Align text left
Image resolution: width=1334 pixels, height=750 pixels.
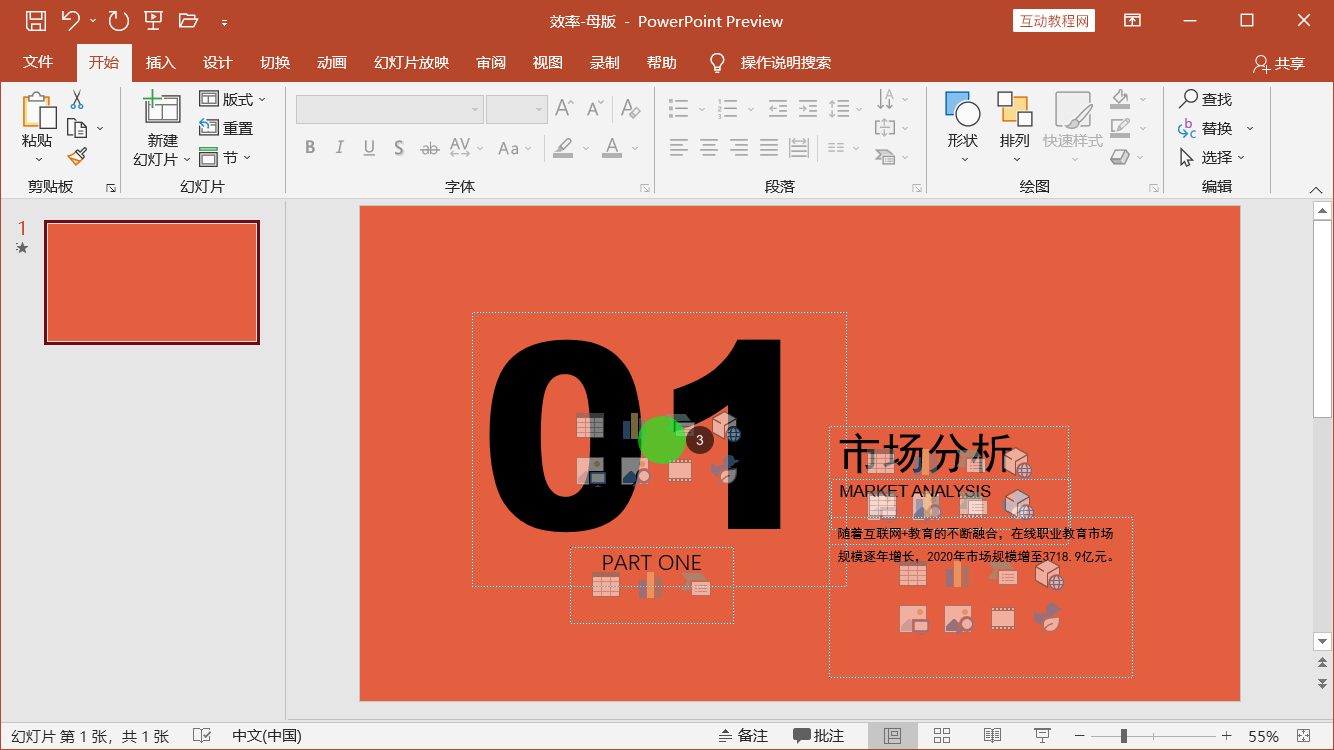tap(679, 148)
